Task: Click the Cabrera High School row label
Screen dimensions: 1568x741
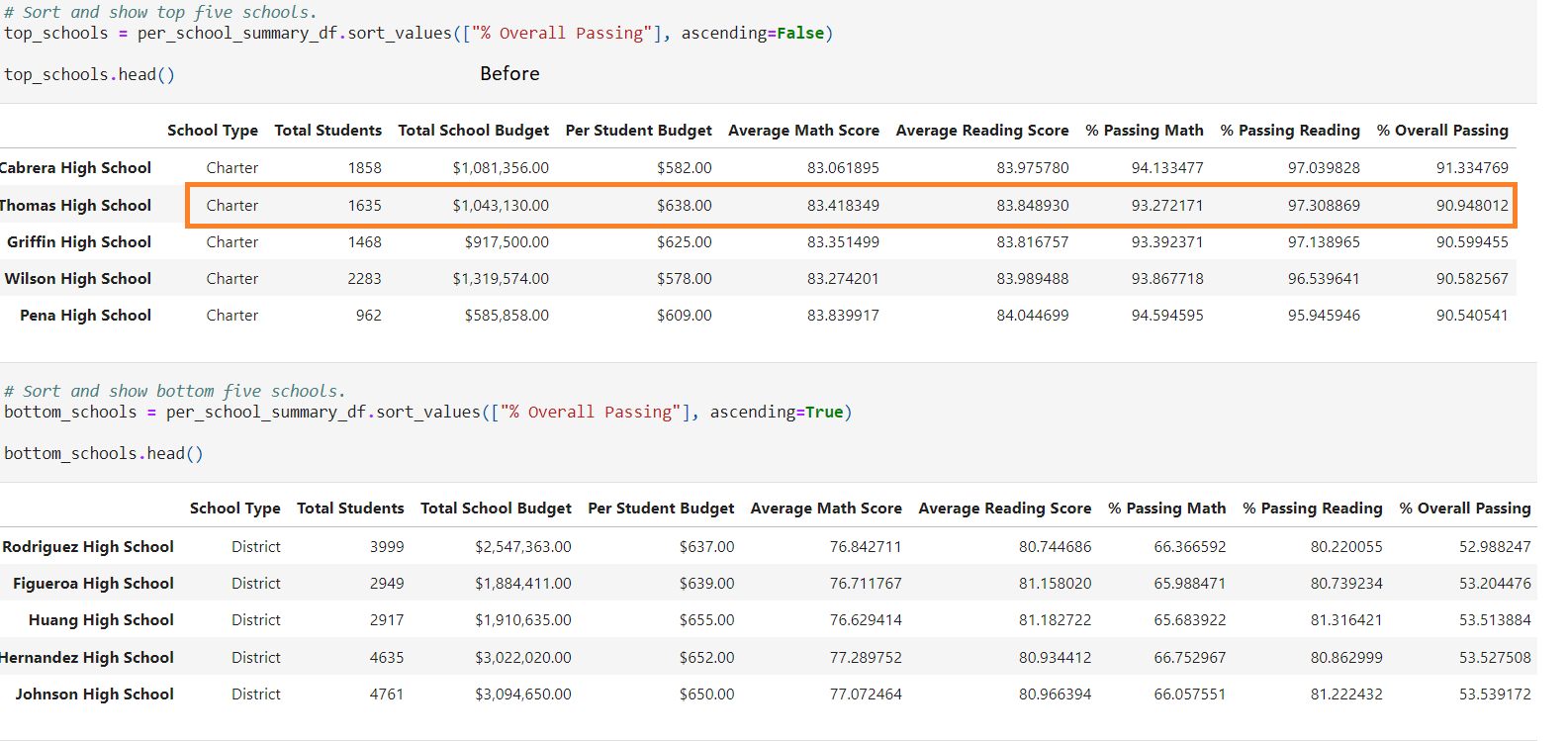Action: tap(75, 168)
